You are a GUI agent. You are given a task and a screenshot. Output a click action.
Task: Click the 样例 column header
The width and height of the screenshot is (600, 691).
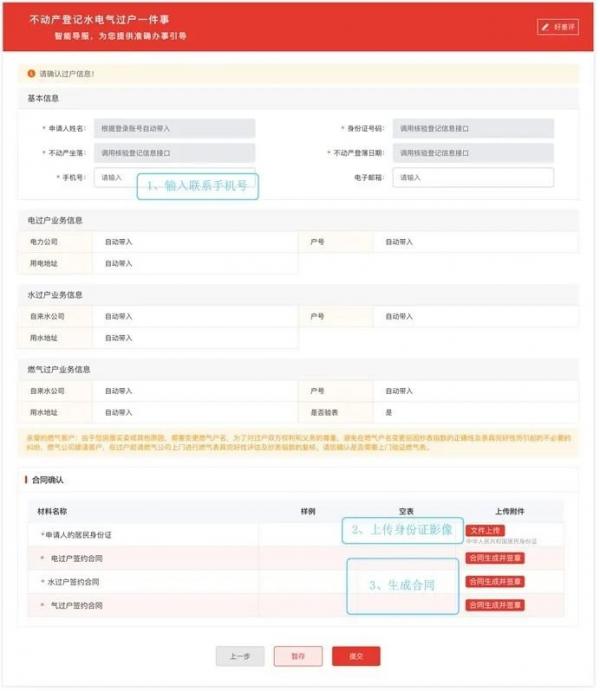pyautogui.click(x=308, y=511)
